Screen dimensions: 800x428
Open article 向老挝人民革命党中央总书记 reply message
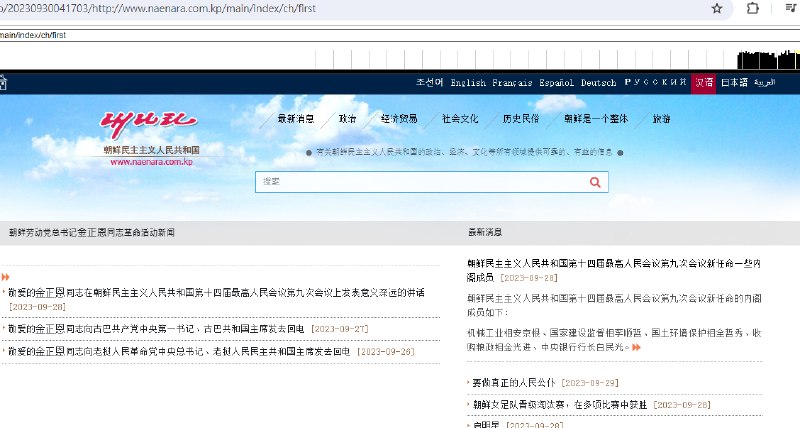[x=179, y=351]
